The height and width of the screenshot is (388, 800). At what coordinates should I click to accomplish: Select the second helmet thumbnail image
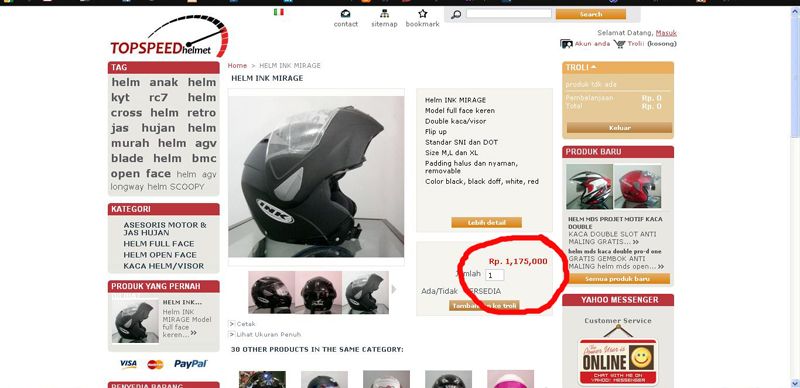[318, 293]
